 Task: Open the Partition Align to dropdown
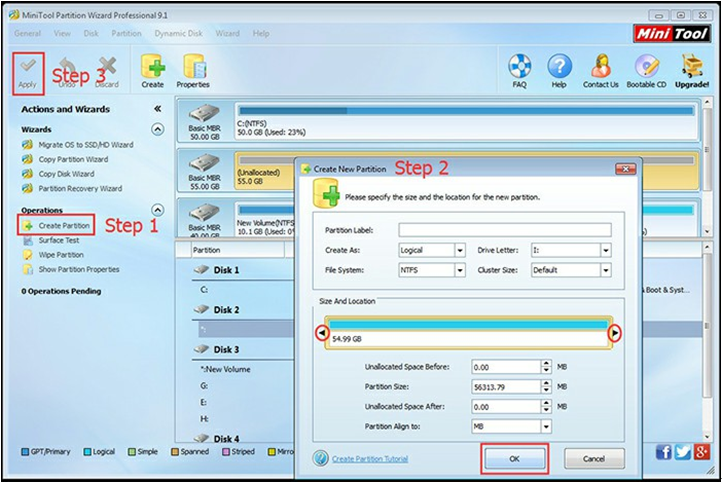tap(546, 427)
